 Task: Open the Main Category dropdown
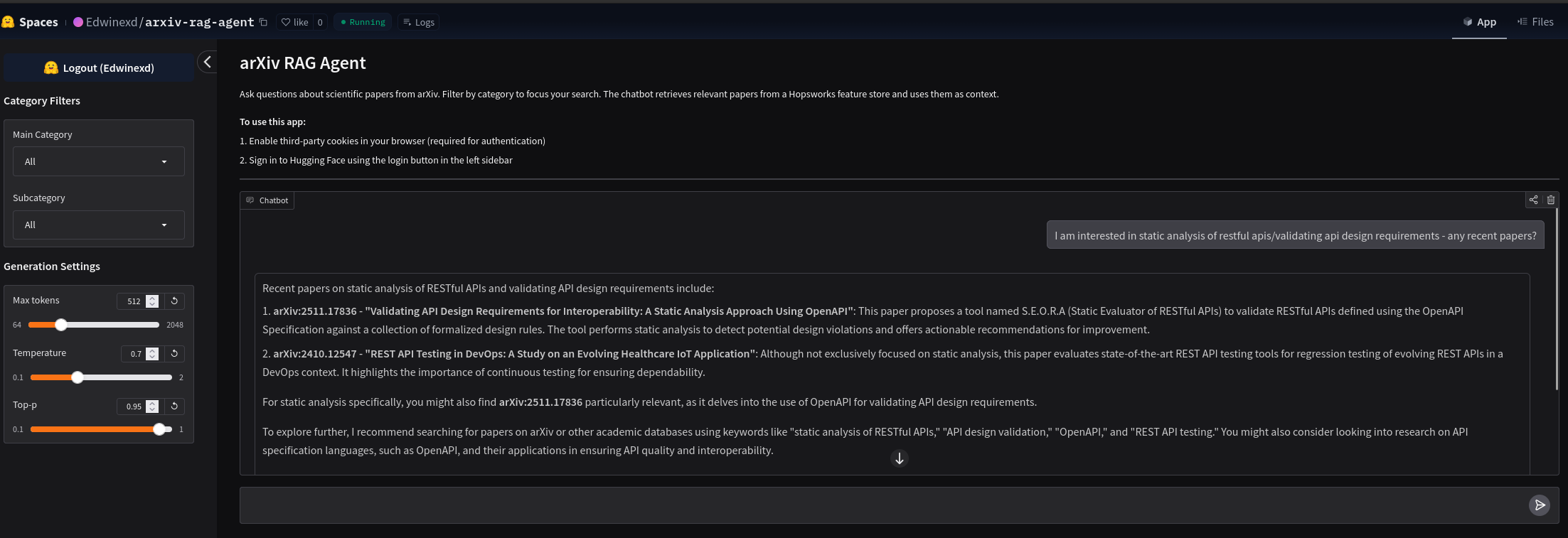coord(98,161)
